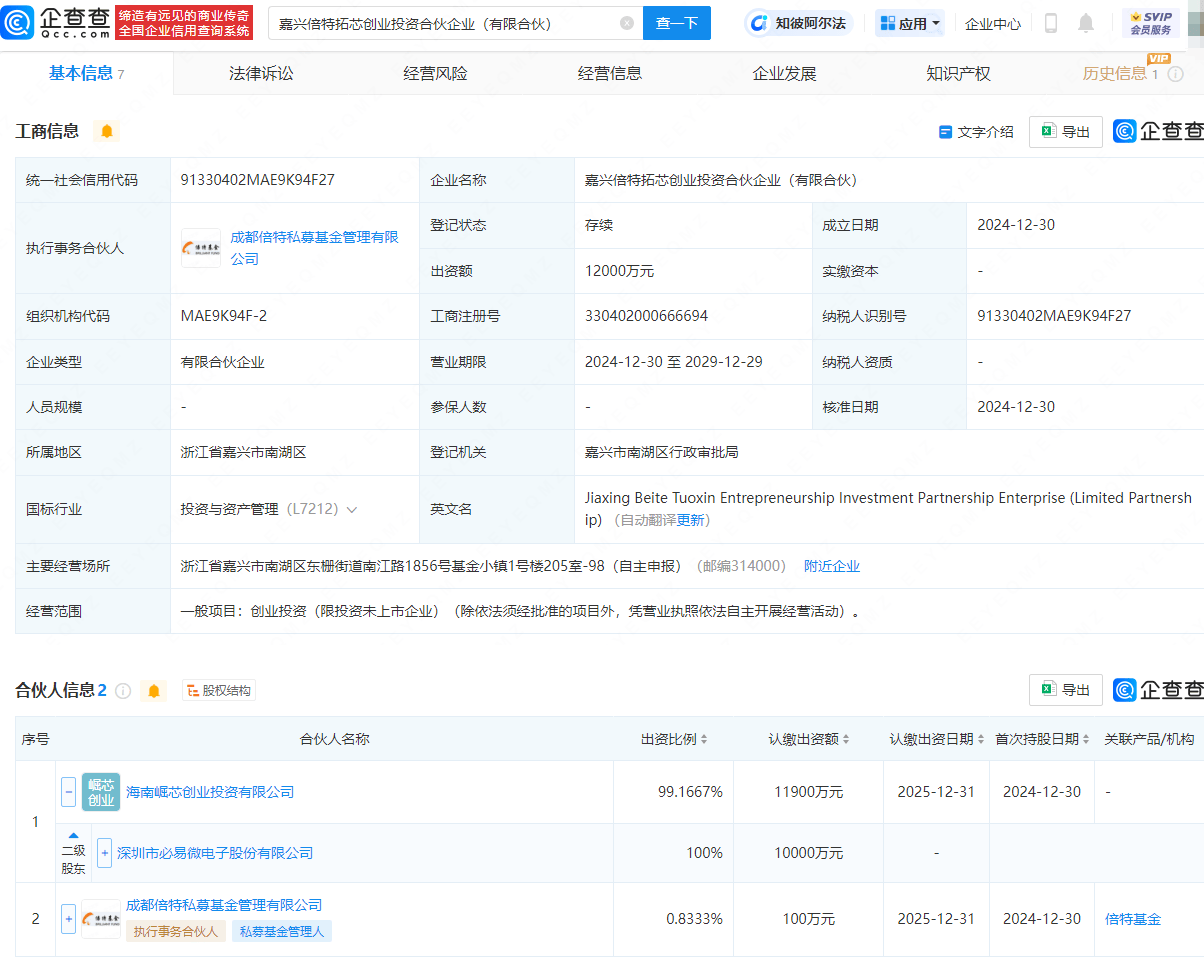
Task: Open 倍特基金 related product link
Action: pyautogui.click(x=1133, y=919)
